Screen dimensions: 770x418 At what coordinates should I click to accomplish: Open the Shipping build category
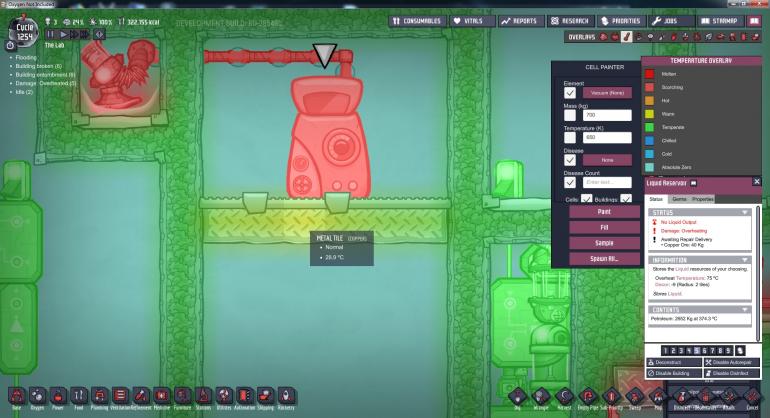click(x=265, y=396)
